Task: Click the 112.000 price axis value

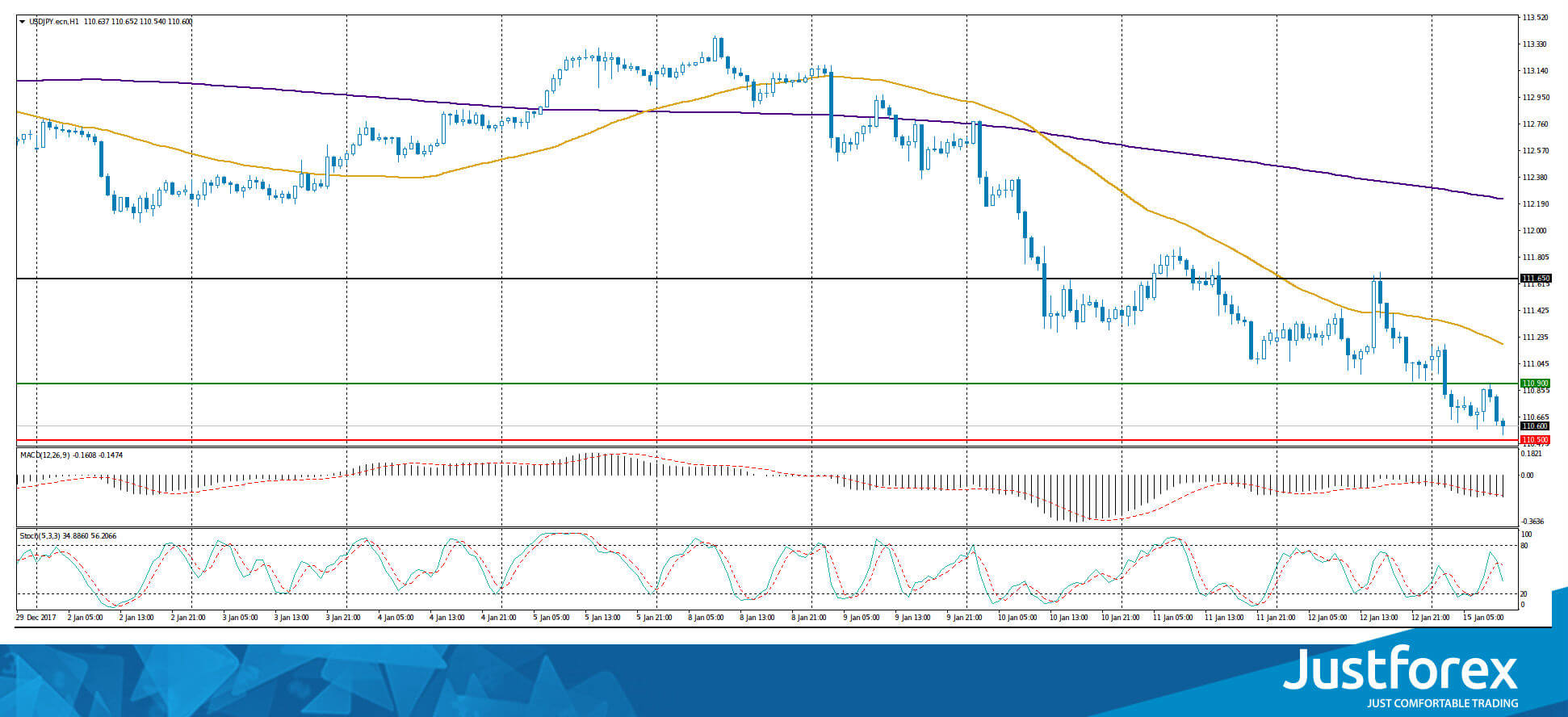Action: tap(1536, 231)
